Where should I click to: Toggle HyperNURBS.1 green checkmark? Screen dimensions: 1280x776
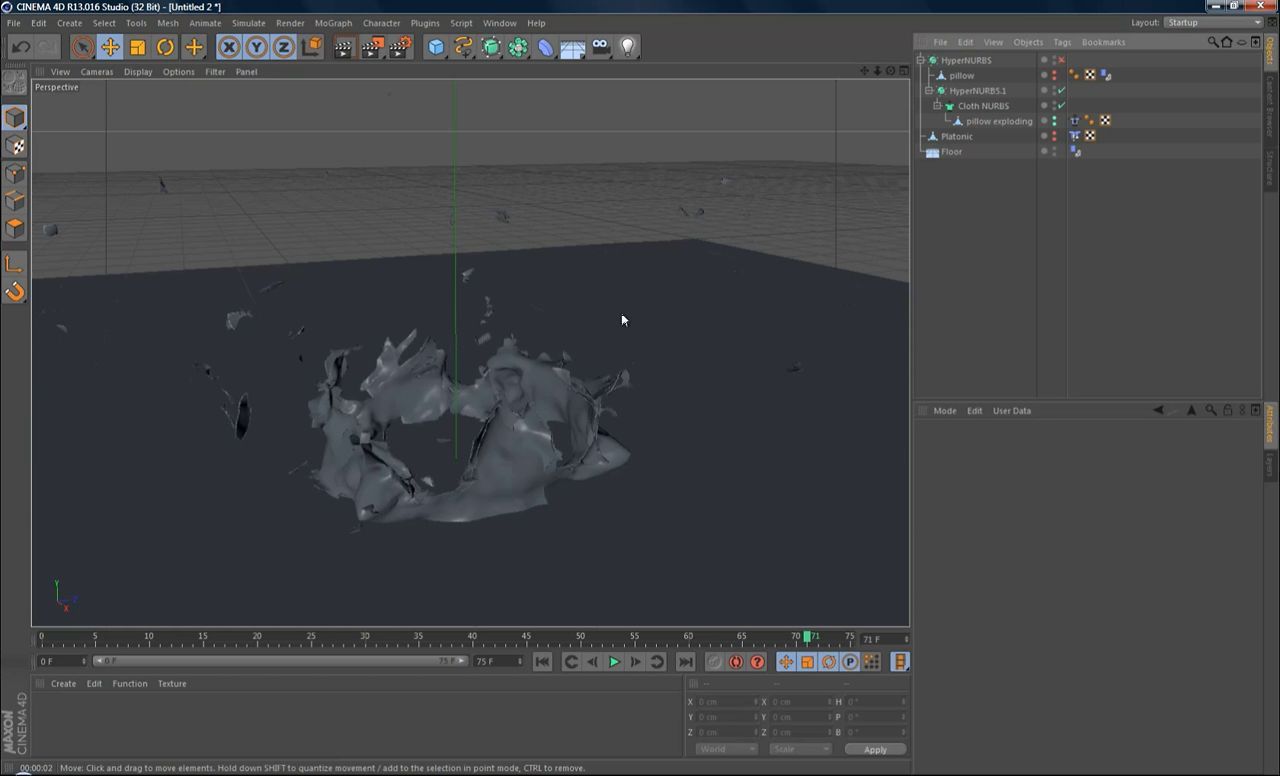pos(1061,91)
